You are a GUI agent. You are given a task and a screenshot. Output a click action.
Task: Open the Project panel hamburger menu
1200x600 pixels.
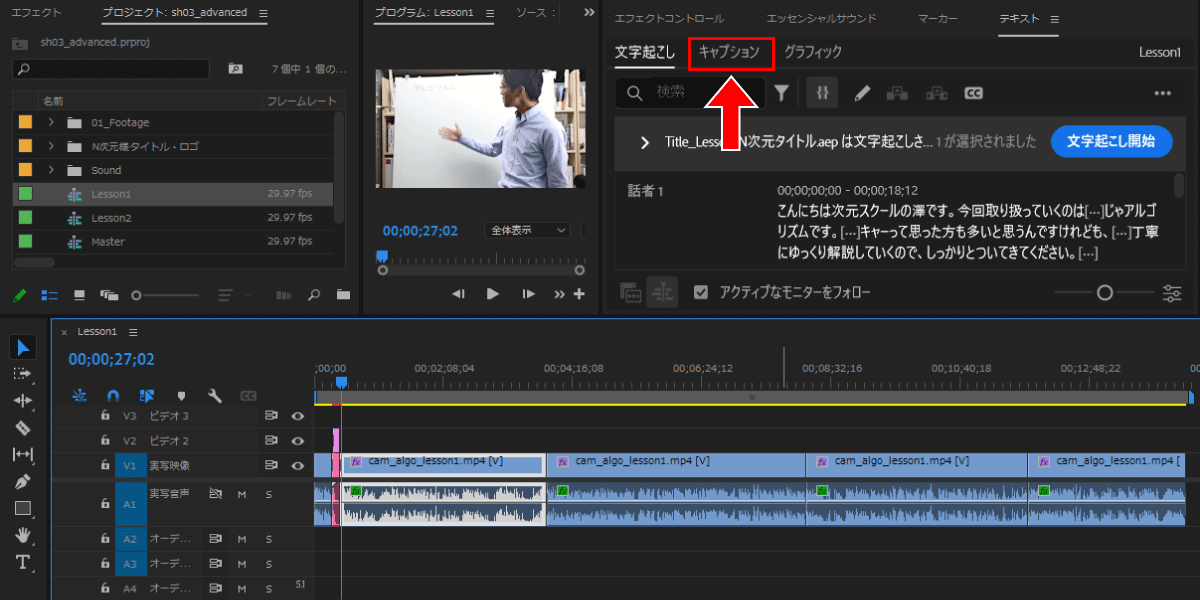point(263,15)
